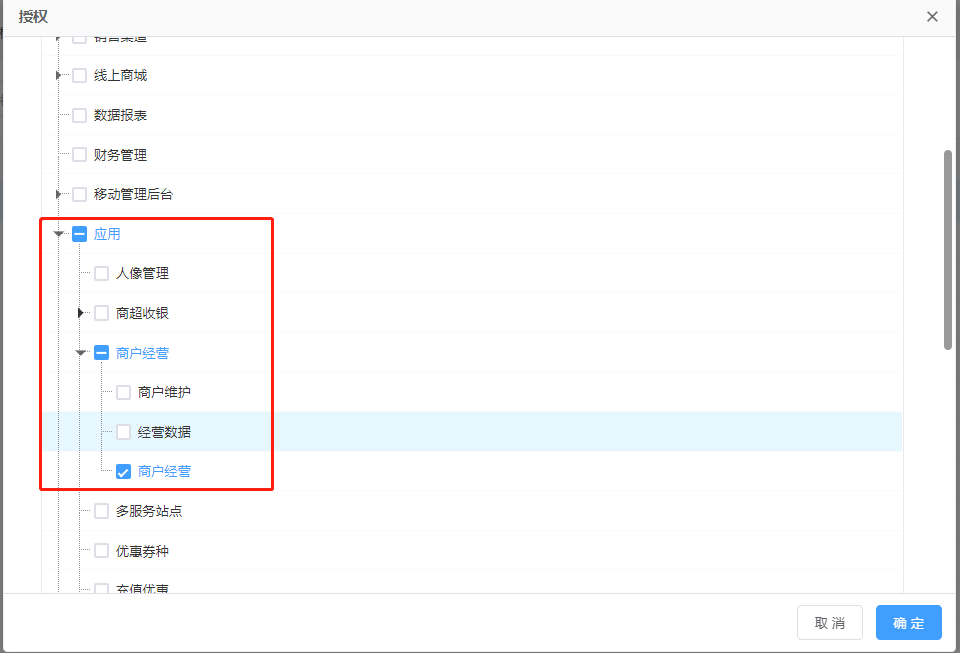The height and width of the screenshot is (653, 960).
Task: Tick the 经营数据 checkbox
Action: pos(124,432)
